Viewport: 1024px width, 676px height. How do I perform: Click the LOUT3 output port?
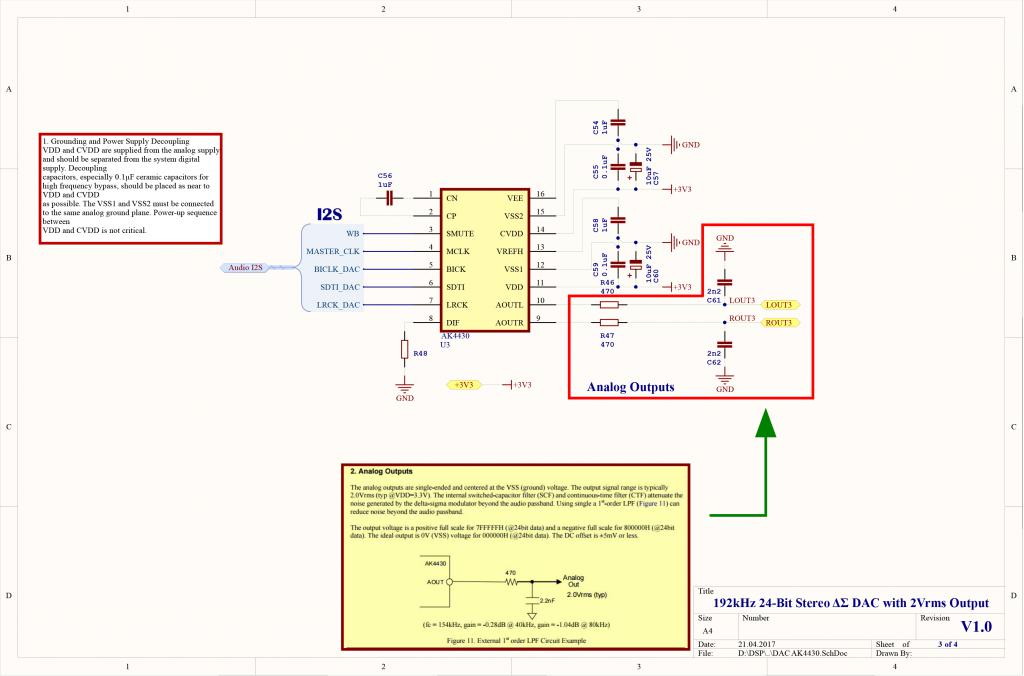tap(781, 304)
